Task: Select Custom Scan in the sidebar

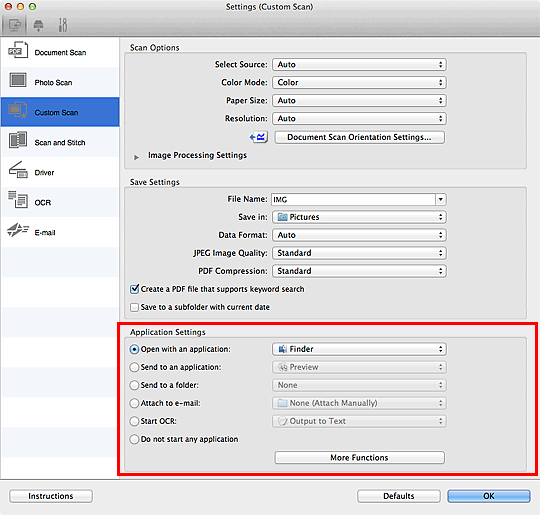Action: click(60, 112)
